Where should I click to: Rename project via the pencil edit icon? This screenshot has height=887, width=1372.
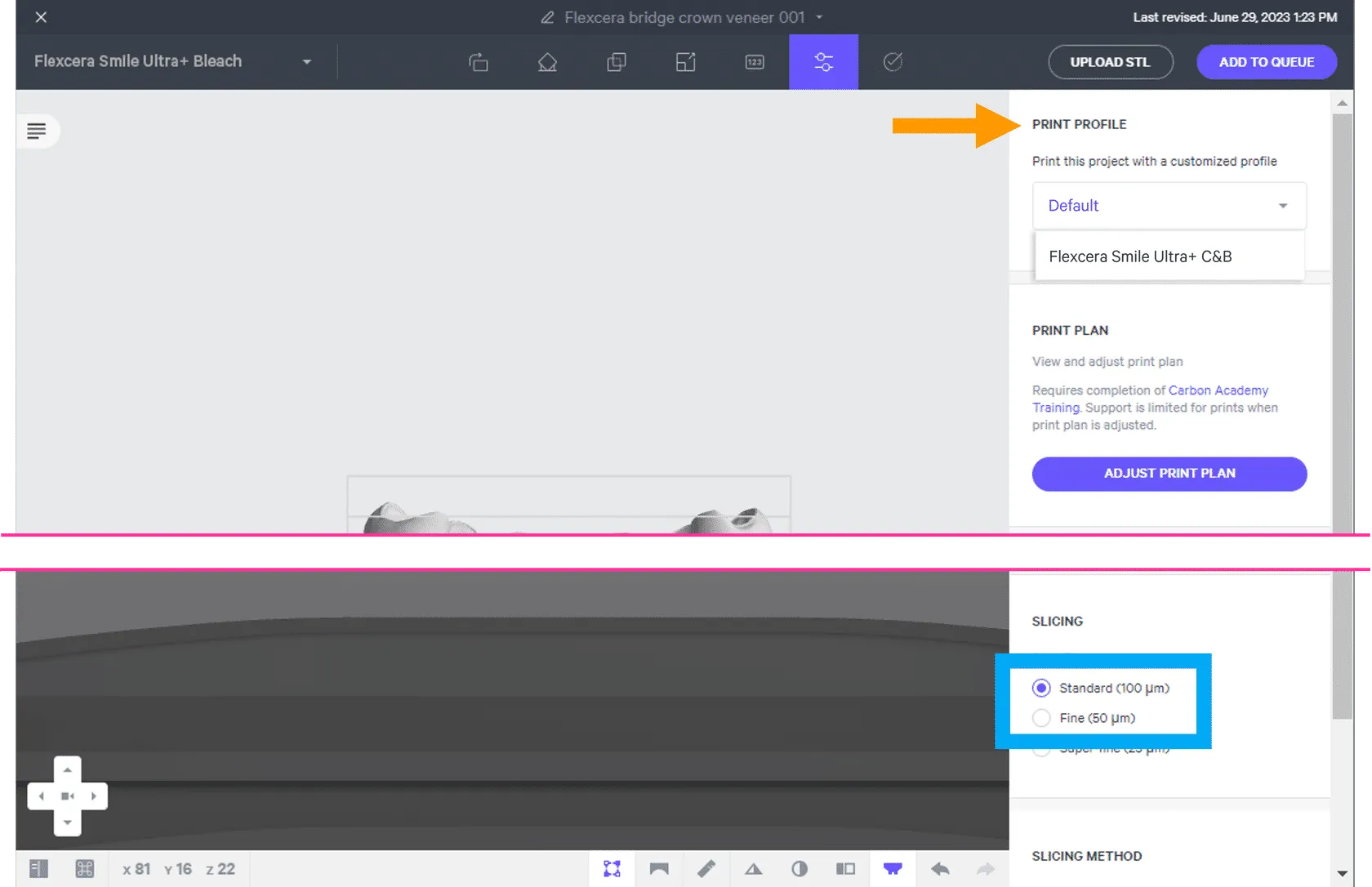(547, 17)
